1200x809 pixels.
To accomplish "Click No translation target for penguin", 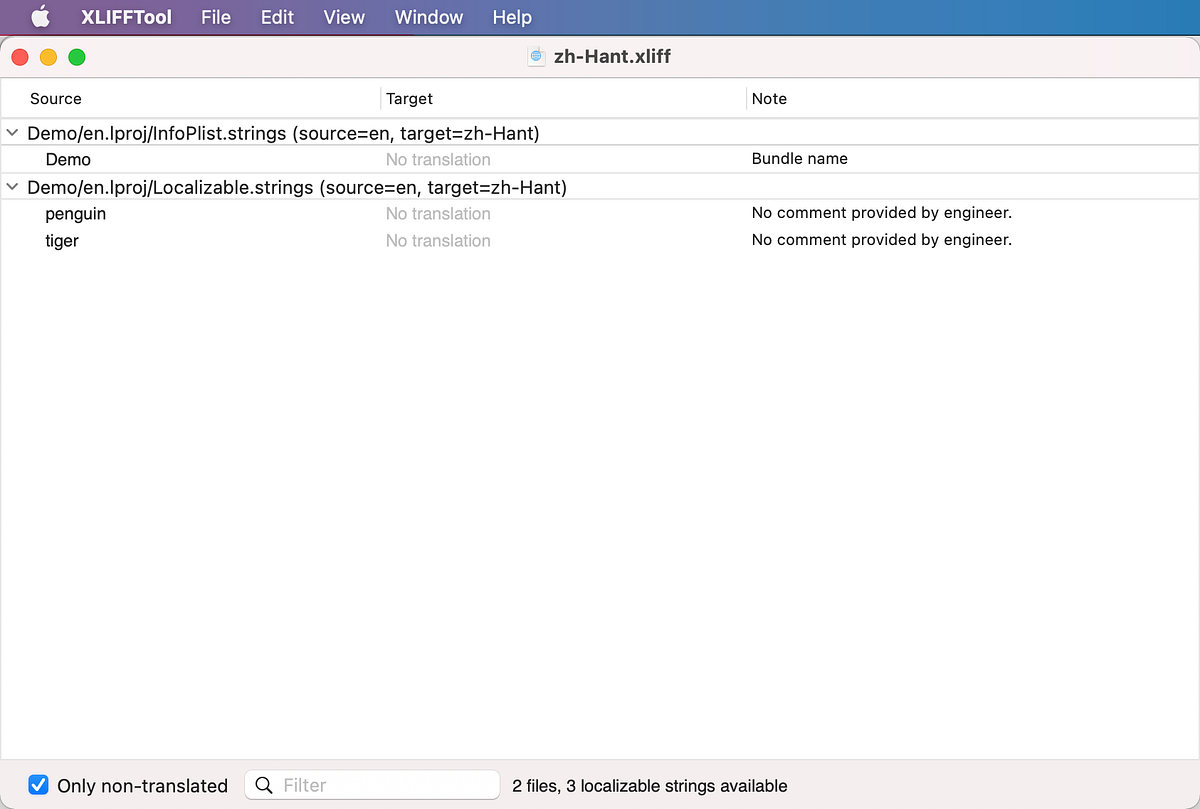I will click(438, 213).
